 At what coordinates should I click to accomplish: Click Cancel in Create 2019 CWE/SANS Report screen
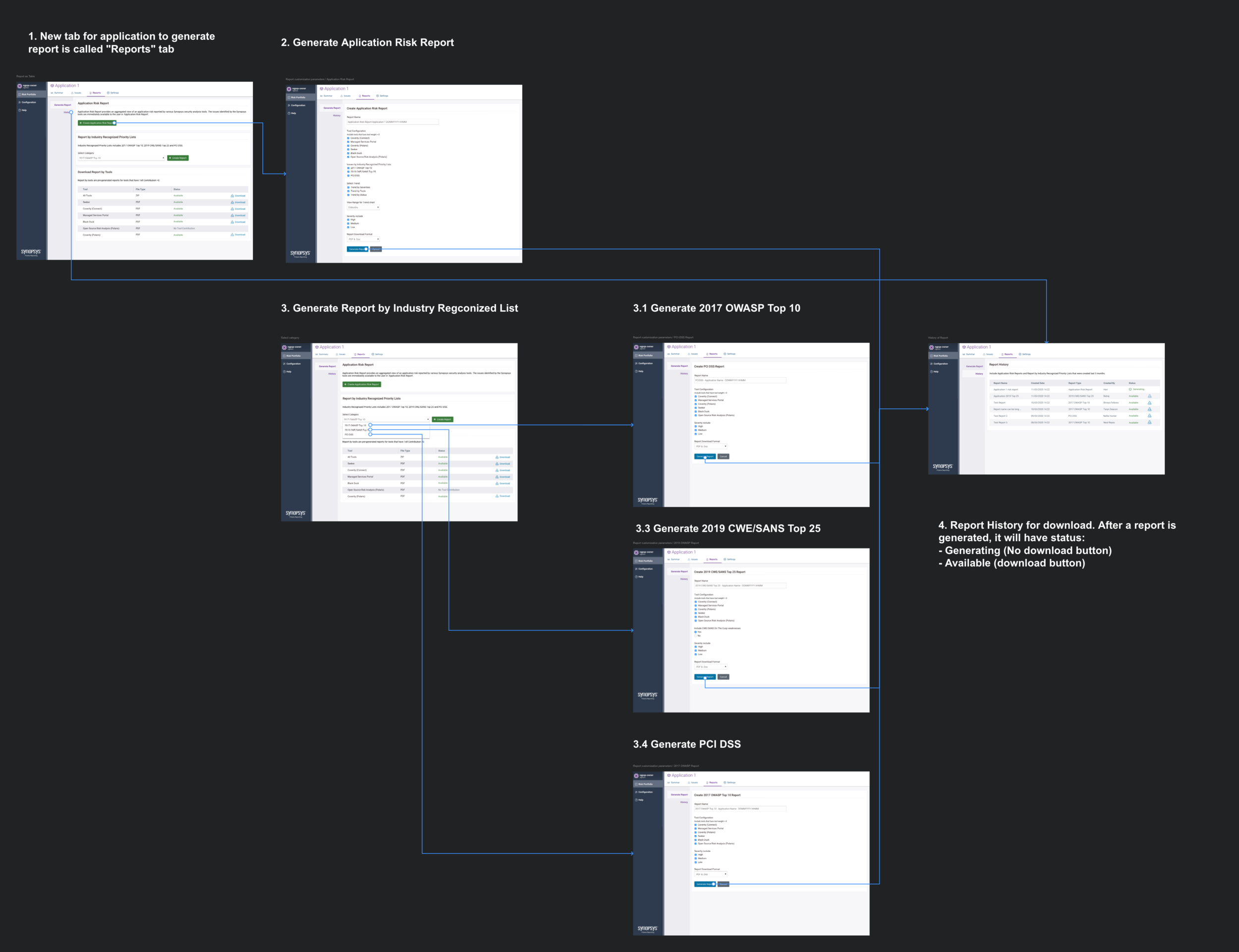pos(724,676)
